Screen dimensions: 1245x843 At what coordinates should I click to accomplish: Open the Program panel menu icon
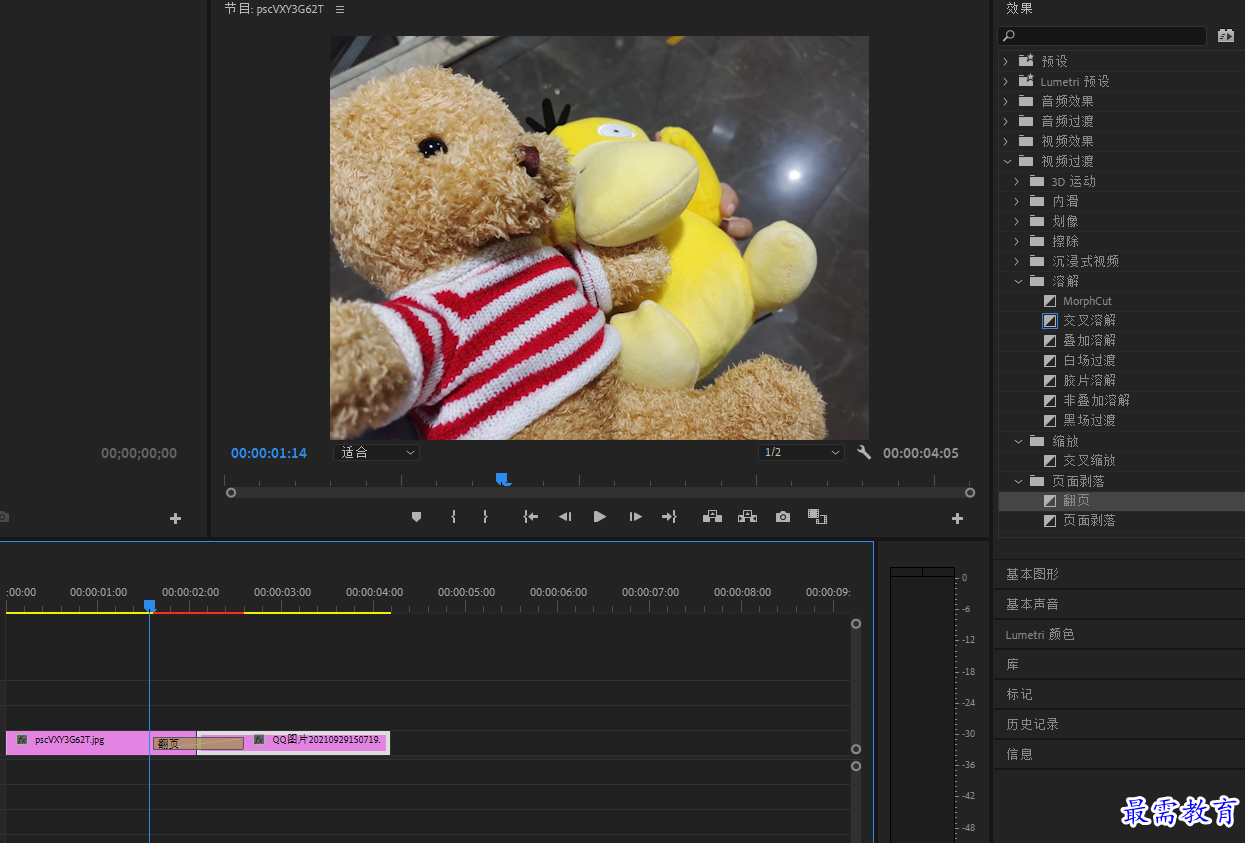[340, 9]
